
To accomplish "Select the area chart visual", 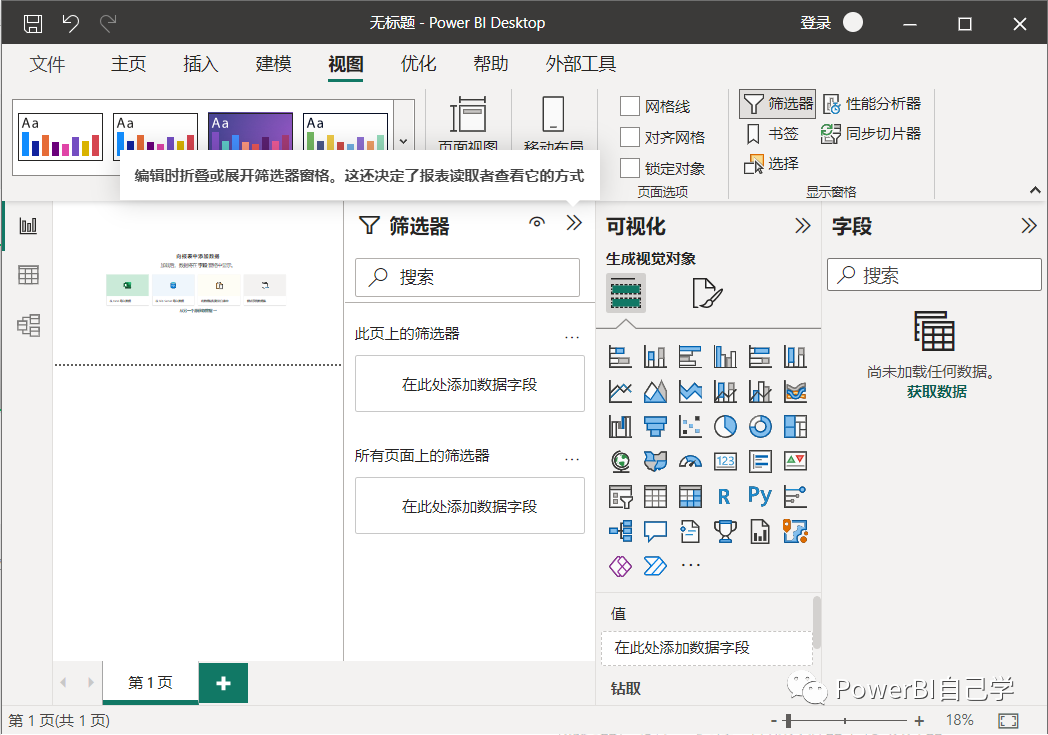I will 655,391.
